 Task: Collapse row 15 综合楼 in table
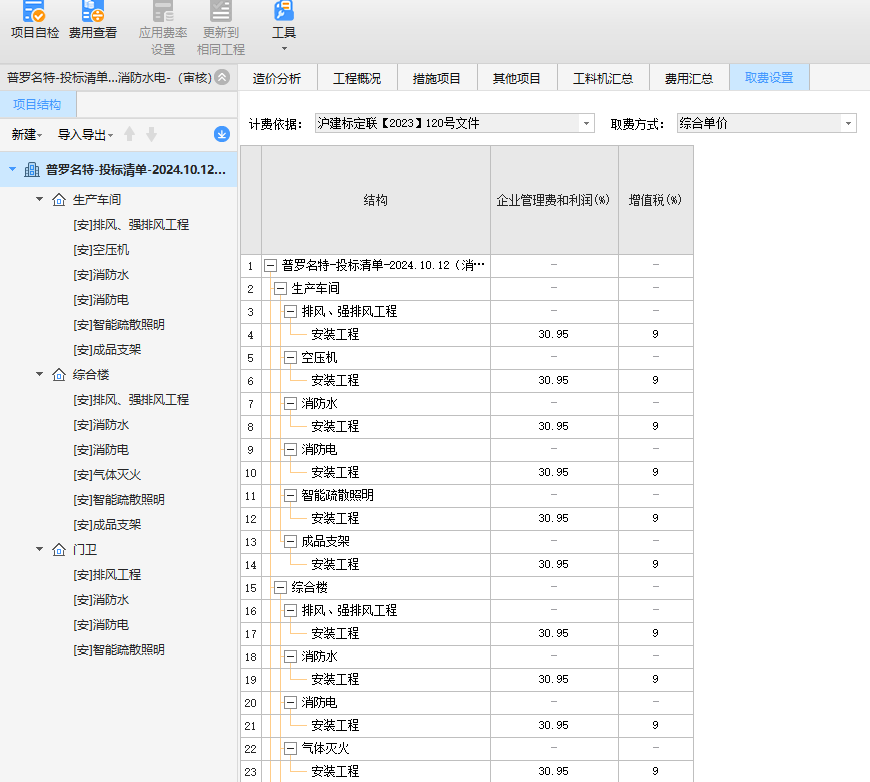coord(280,588)
